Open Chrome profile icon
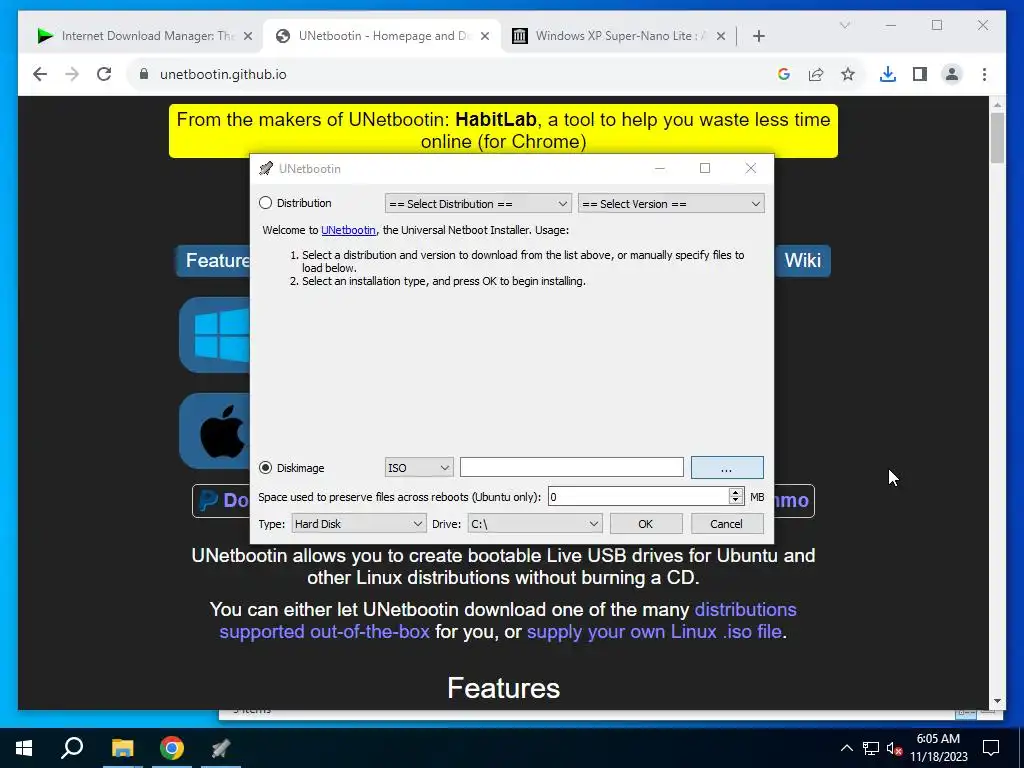The image size is (1024, 768). [x=952, y=74]
